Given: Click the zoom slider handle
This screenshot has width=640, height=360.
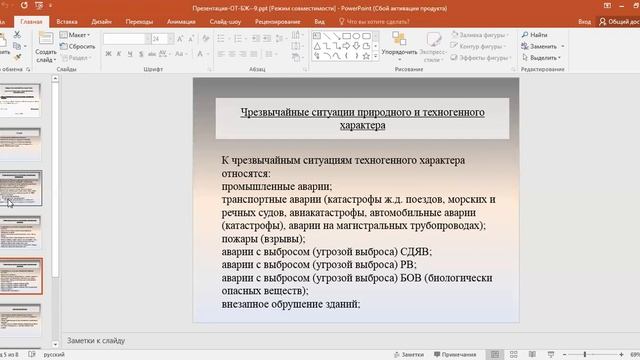Looking at the screenshot, I should (x=584, y=354).
